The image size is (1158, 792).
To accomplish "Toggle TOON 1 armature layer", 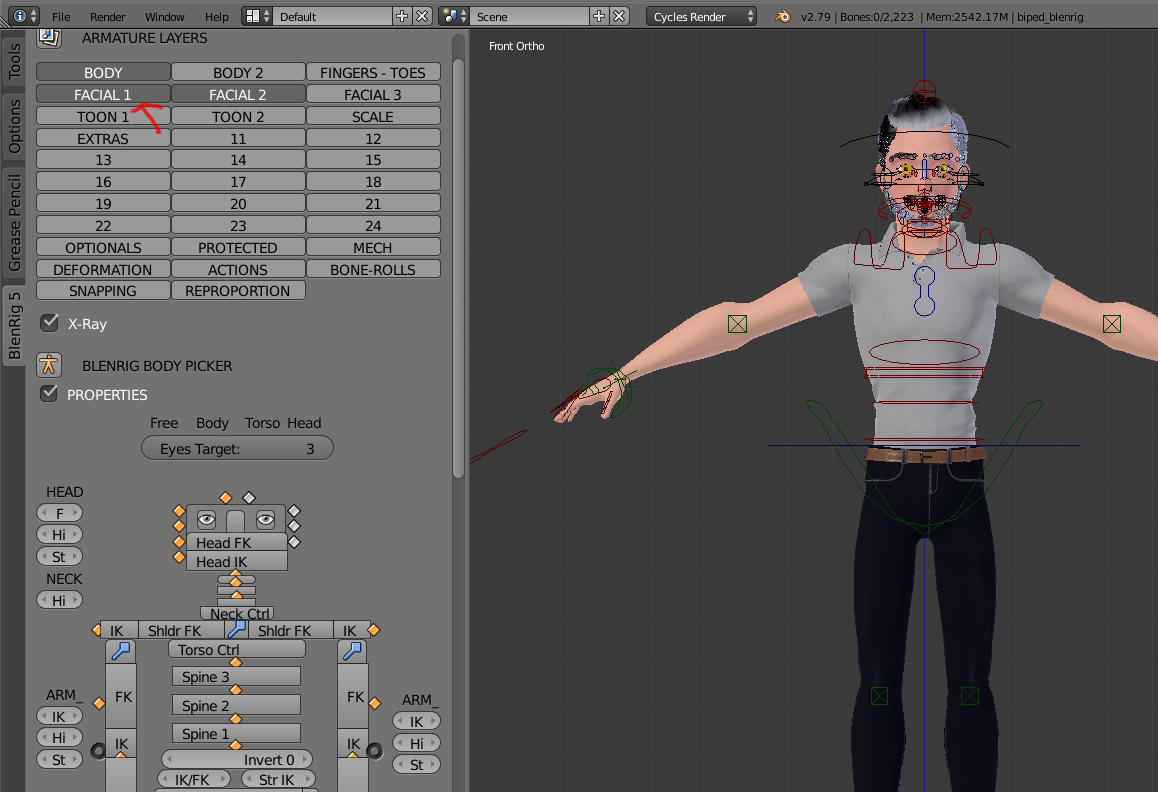I will (x=103, y=116).
